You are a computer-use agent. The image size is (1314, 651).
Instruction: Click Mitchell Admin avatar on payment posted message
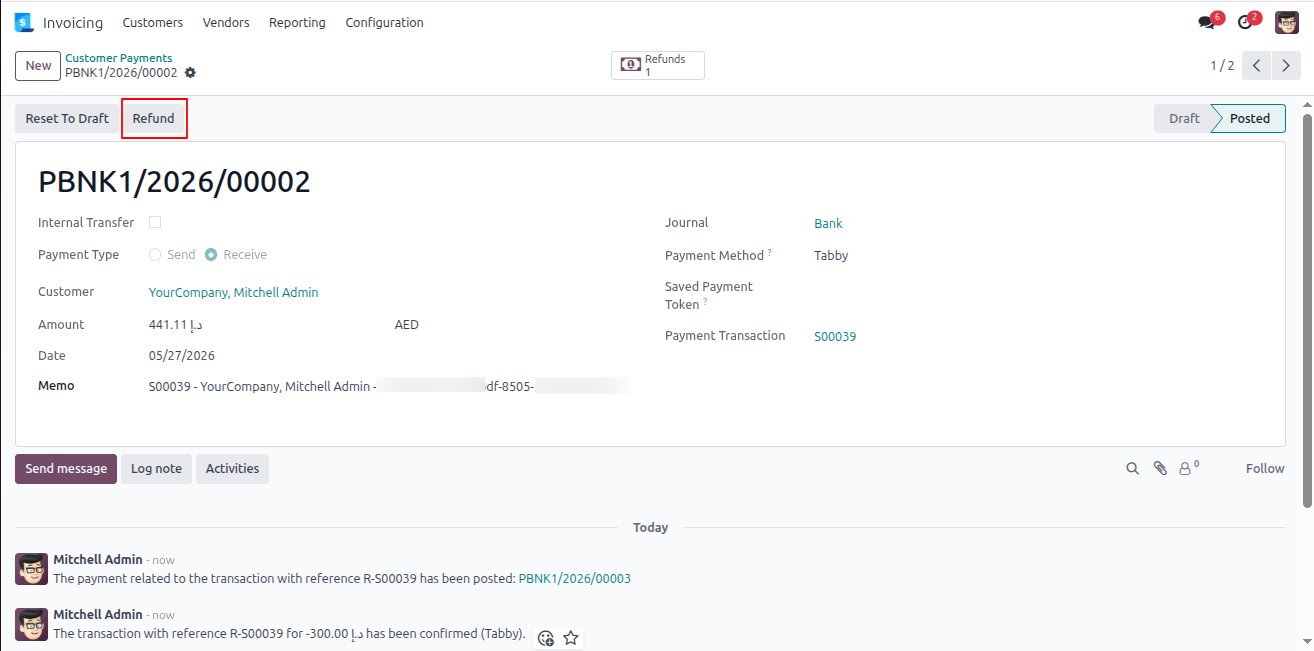point(31,569)
